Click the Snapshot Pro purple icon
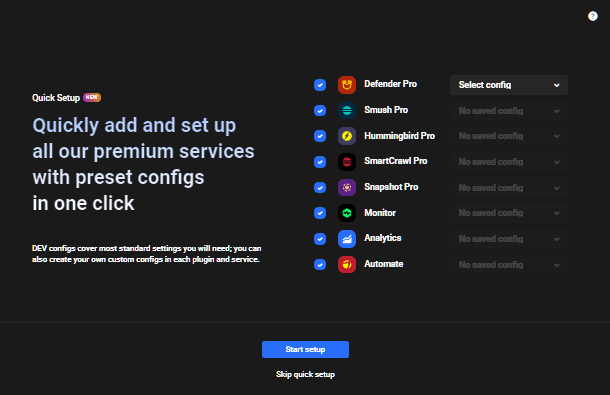 pyautogui.click(x=347, y=188)
